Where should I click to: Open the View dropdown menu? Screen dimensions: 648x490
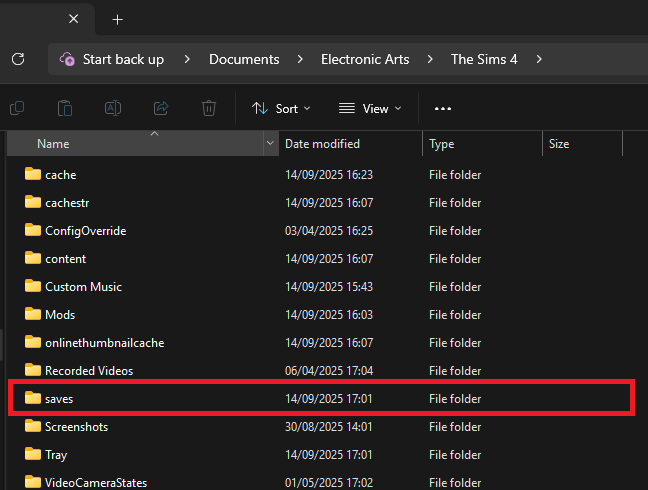tap(370, 109)
